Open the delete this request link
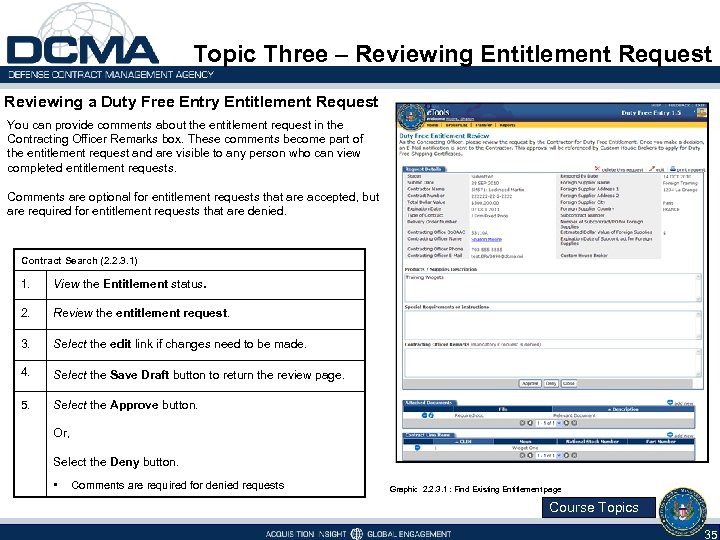Image resolution: width=720 pixels, height=540 pixels. point(622,170)
